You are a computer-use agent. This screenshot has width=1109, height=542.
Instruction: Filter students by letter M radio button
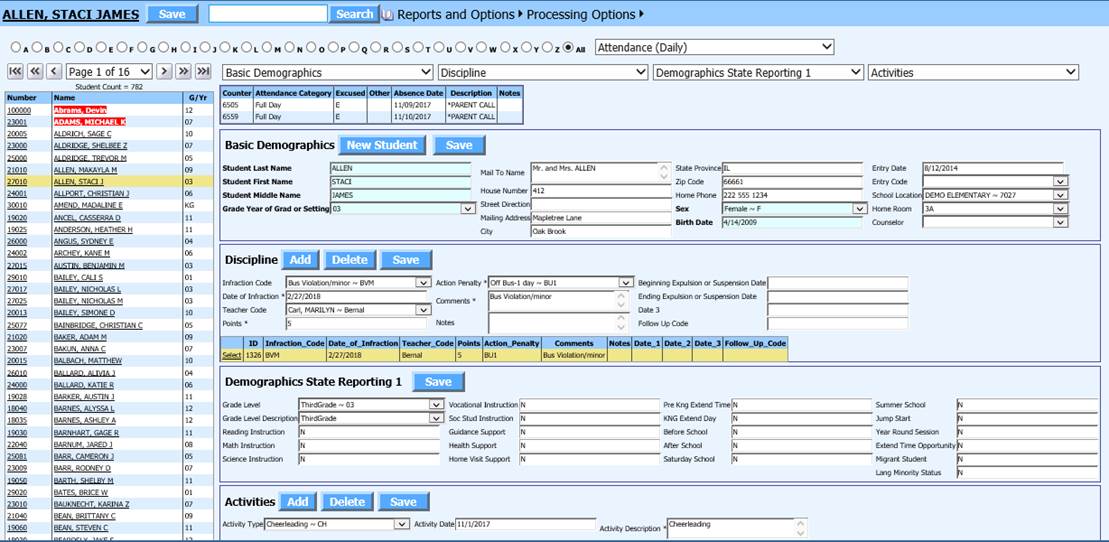(x=269, y=47)
